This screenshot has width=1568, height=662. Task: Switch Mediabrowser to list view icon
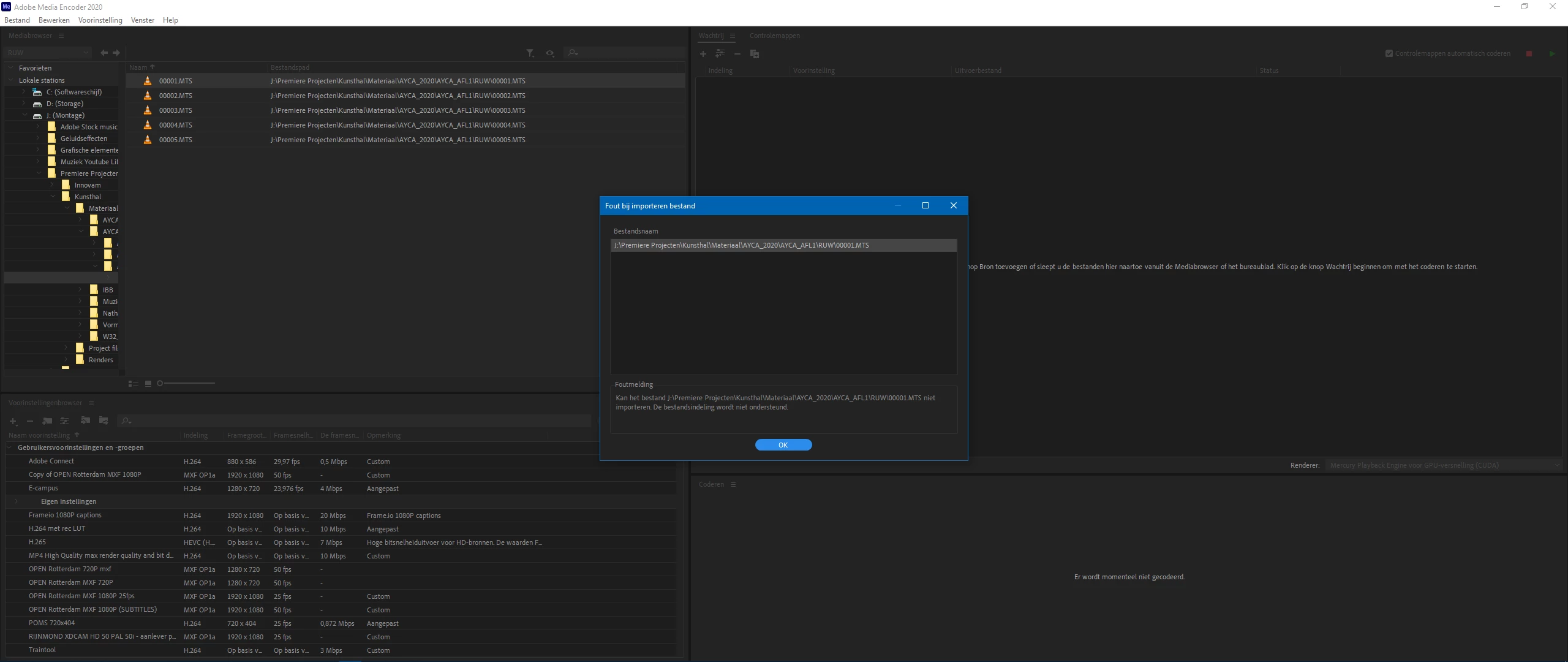[x=133, y=384]
